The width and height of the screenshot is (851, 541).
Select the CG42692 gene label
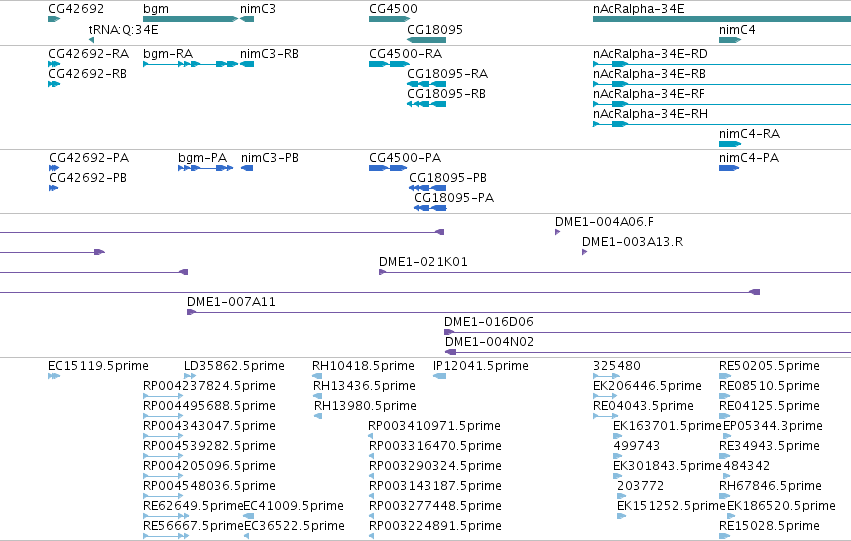tap(76, 9)
